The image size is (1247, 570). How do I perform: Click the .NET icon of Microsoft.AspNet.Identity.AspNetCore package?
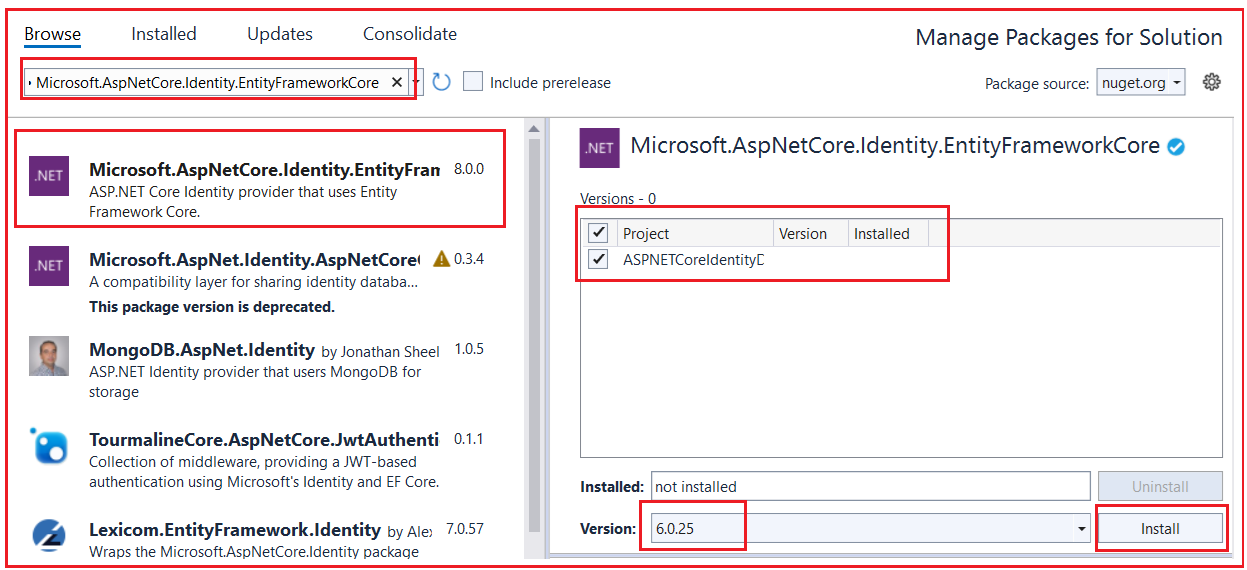pos(49,266)
